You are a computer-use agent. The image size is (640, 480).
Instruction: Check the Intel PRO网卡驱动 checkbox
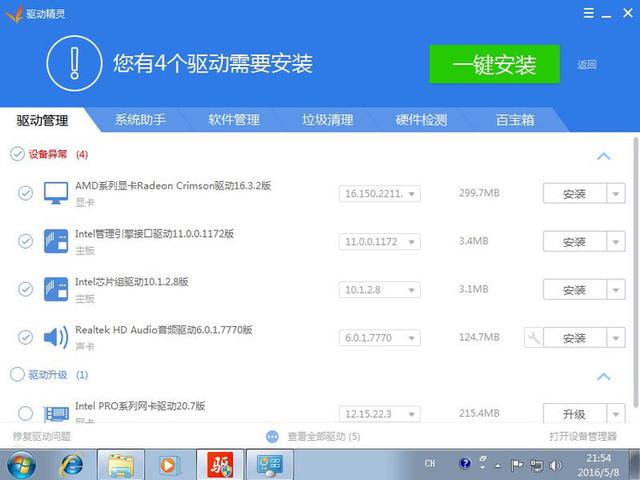tap(25, 413)
